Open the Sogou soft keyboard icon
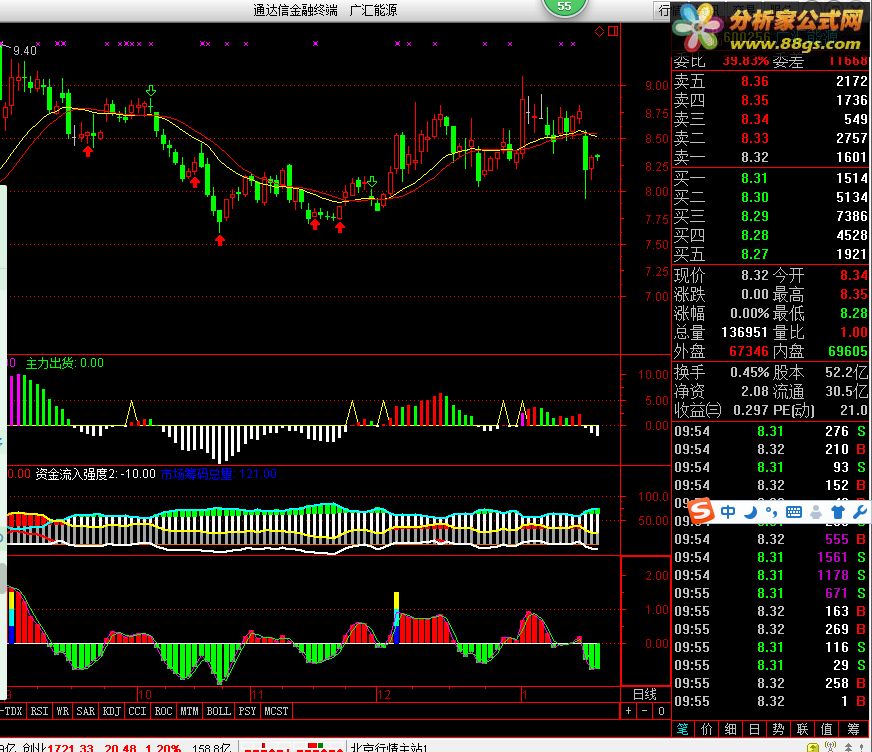Screen dimensions: 872x752 click(794, 512)
